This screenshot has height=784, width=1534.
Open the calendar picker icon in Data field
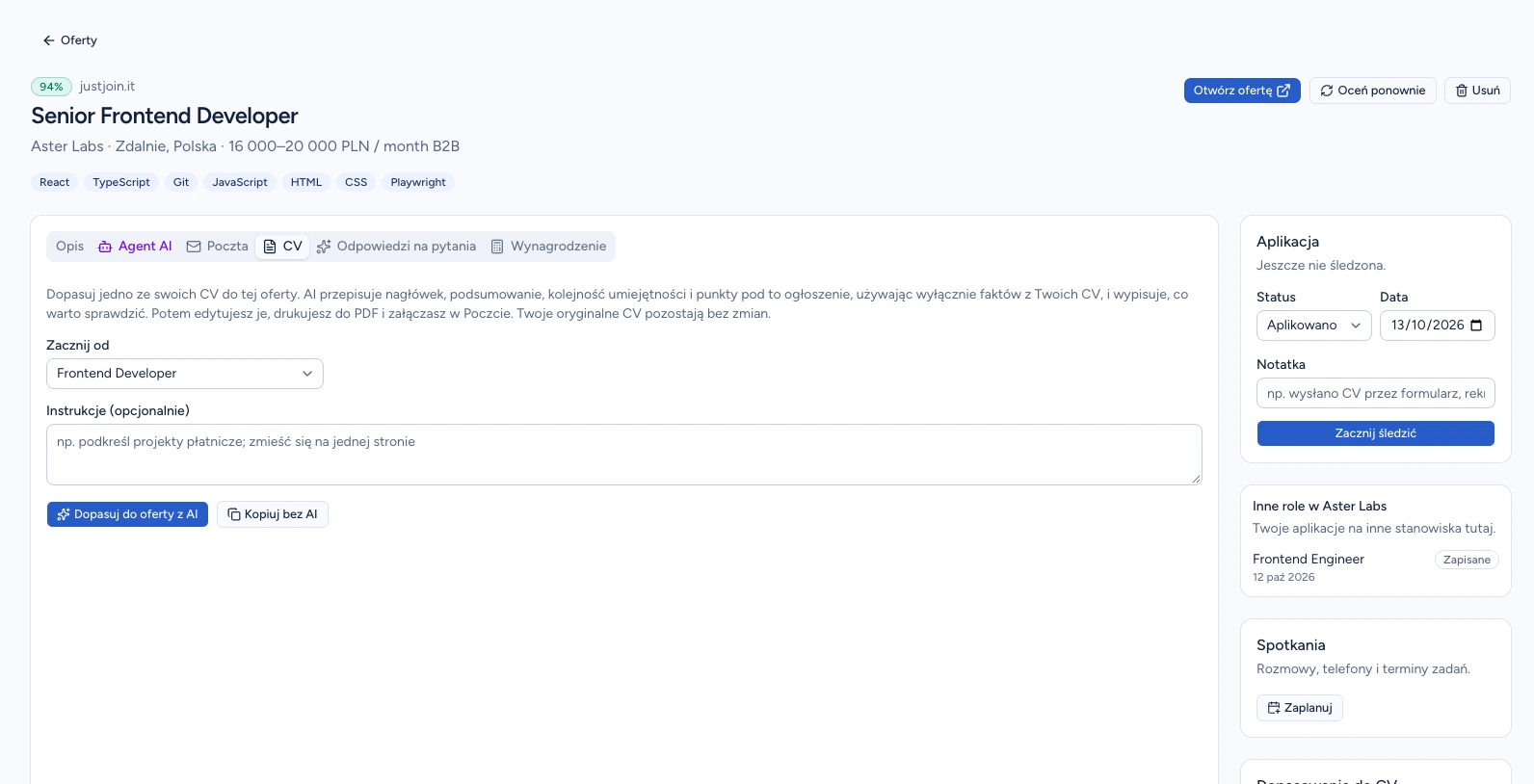[x=1476, y=326]
